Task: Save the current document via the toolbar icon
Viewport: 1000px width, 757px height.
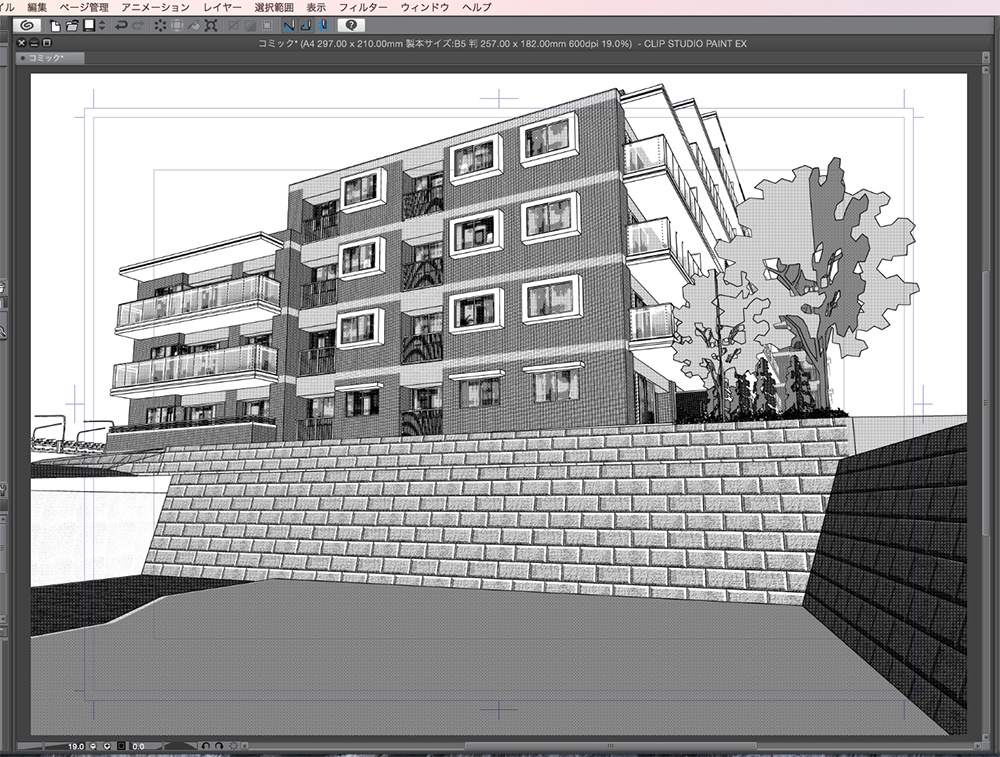Action: click(x=88, y=26)
